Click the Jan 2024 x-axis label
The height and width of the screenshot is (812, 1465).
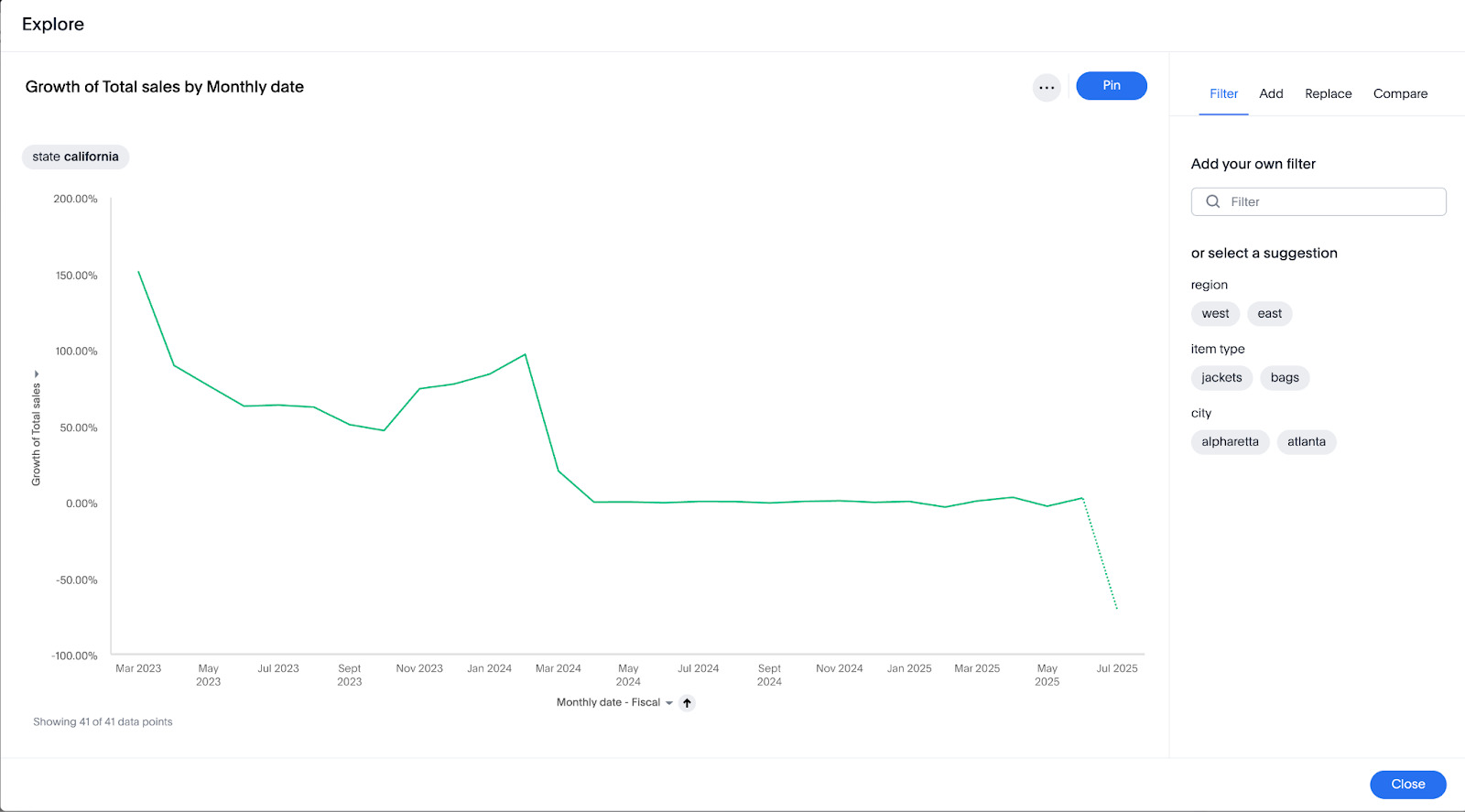tap(489, 668)
